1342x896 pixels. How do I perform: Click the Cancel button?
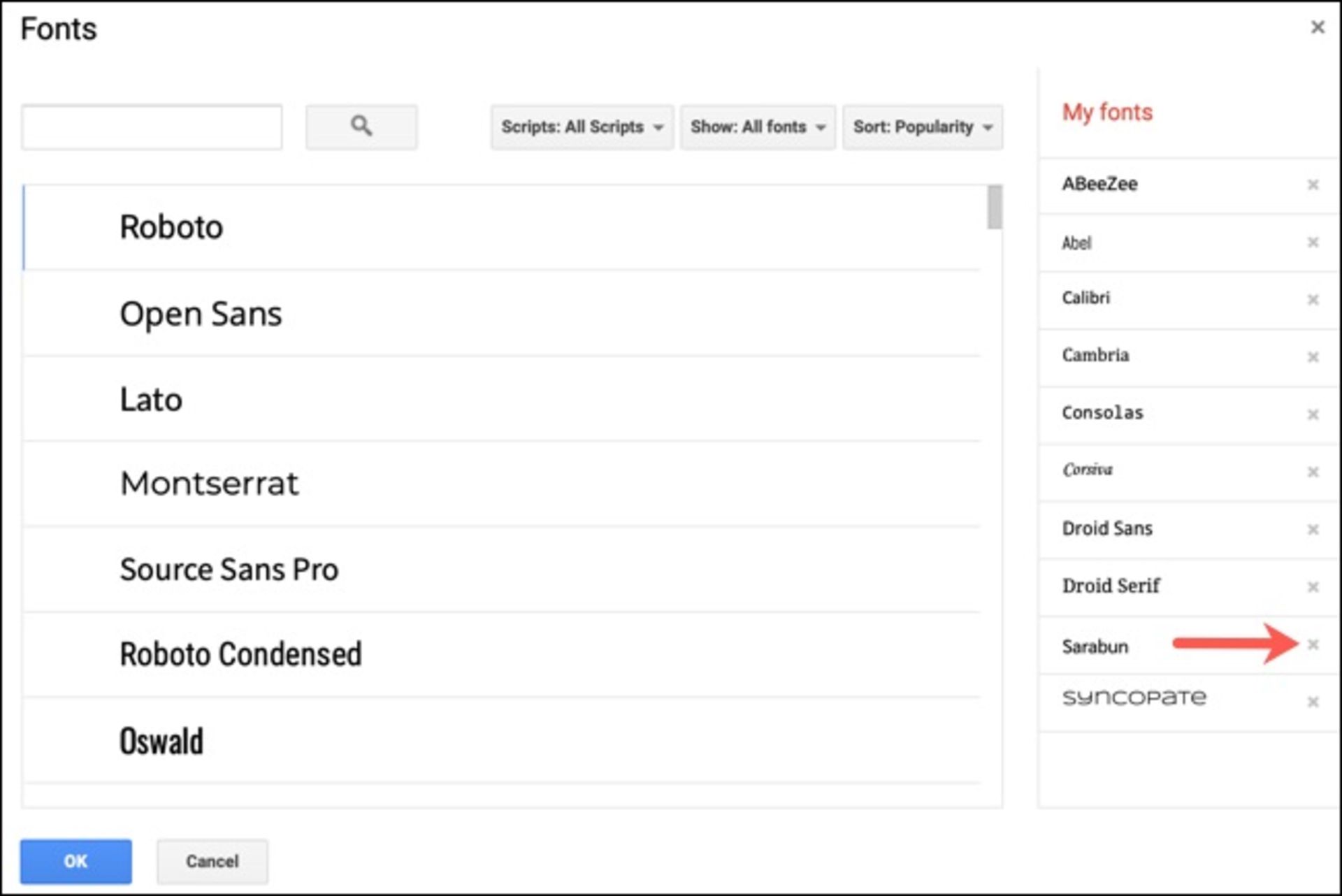(x=212, y=861)
